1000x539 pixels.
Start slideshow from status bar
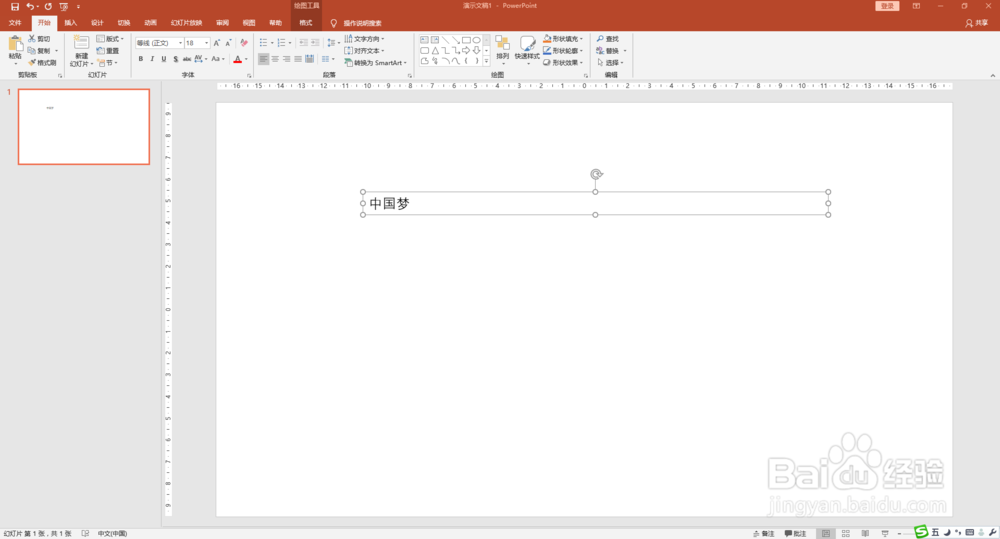tap(885, 533)
